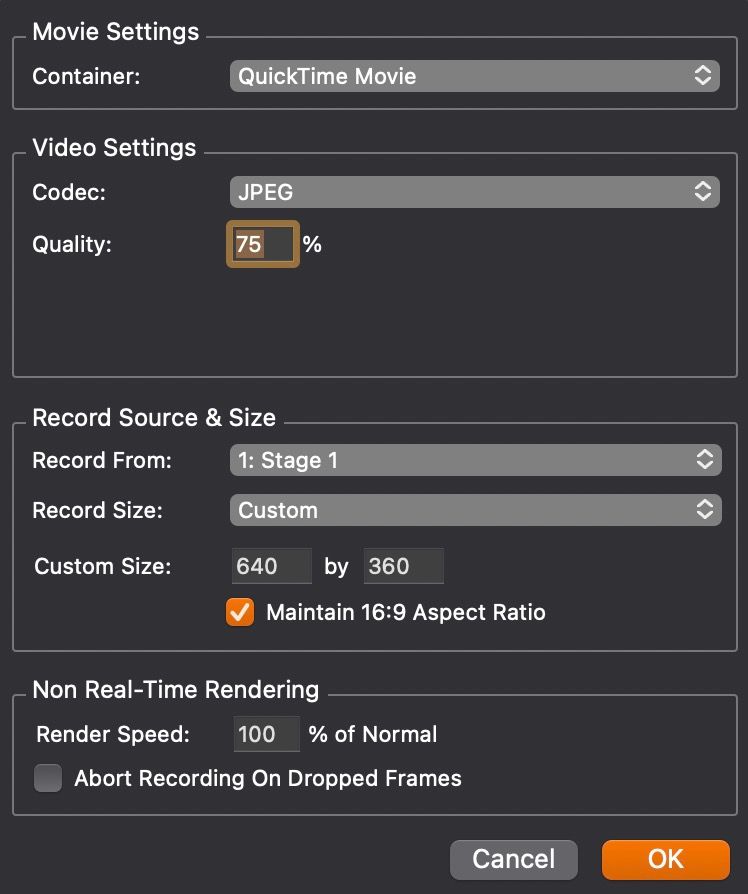Uncheck Maintain 16:9 Aspect Ratio
Image resolution: width=748 pixels, height=894 pixels.
point(240,612)
